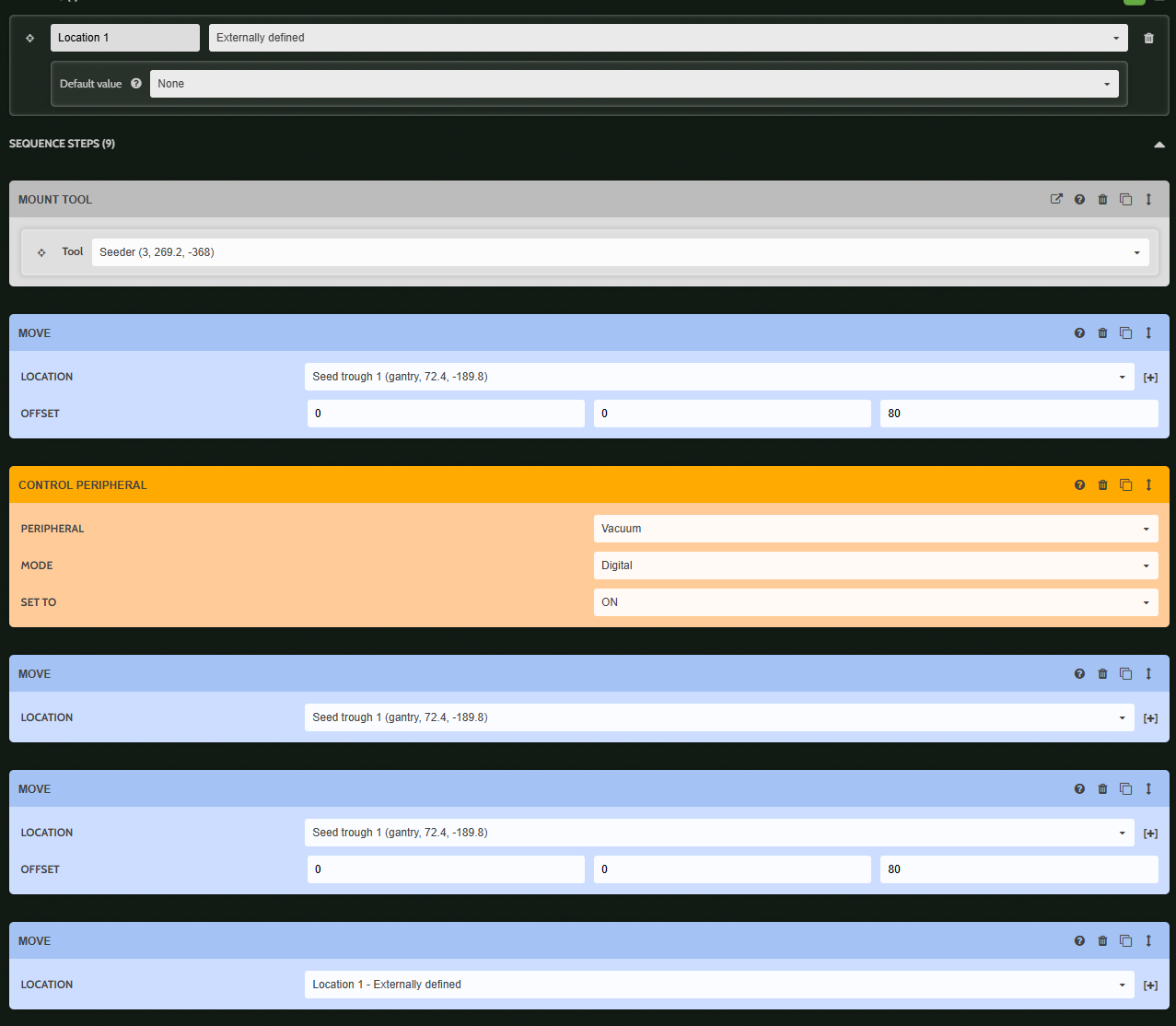Duplicate the first Move step
The width and height of the screenshot is (1176, 1026).
pos(1125,332)
